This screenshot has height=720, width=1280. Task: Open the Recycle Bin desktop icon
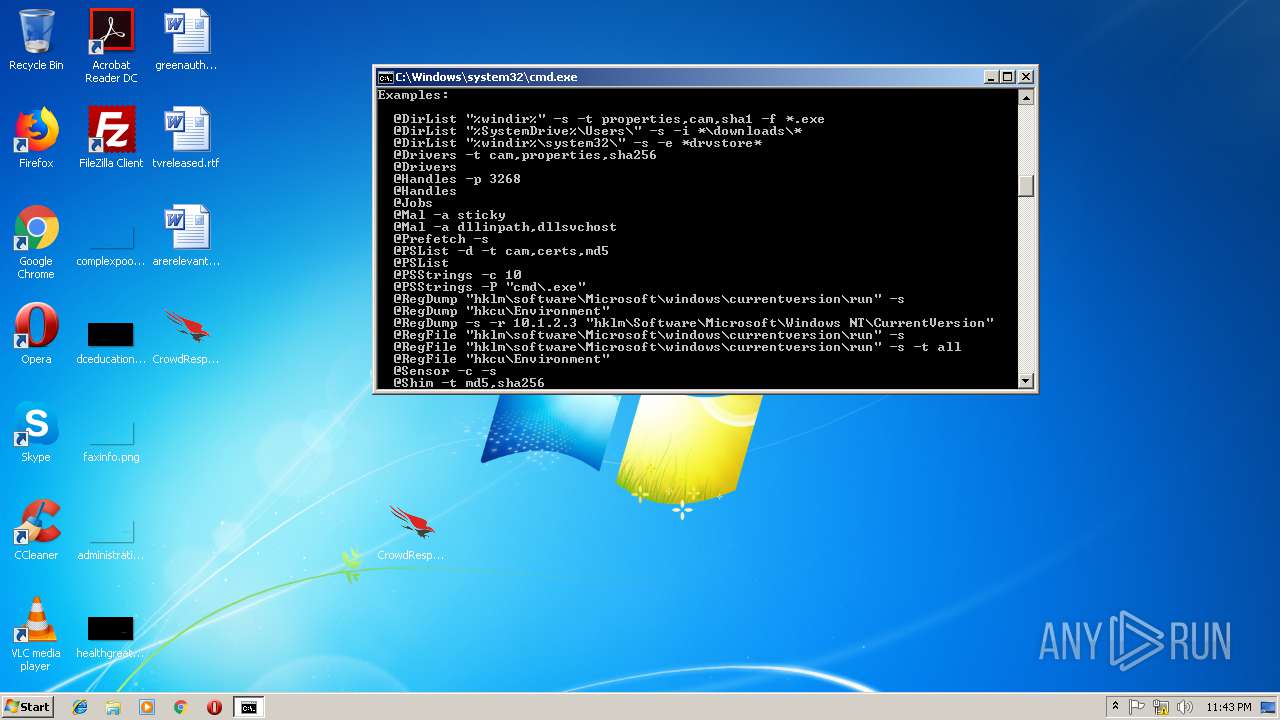pos(36,40)
